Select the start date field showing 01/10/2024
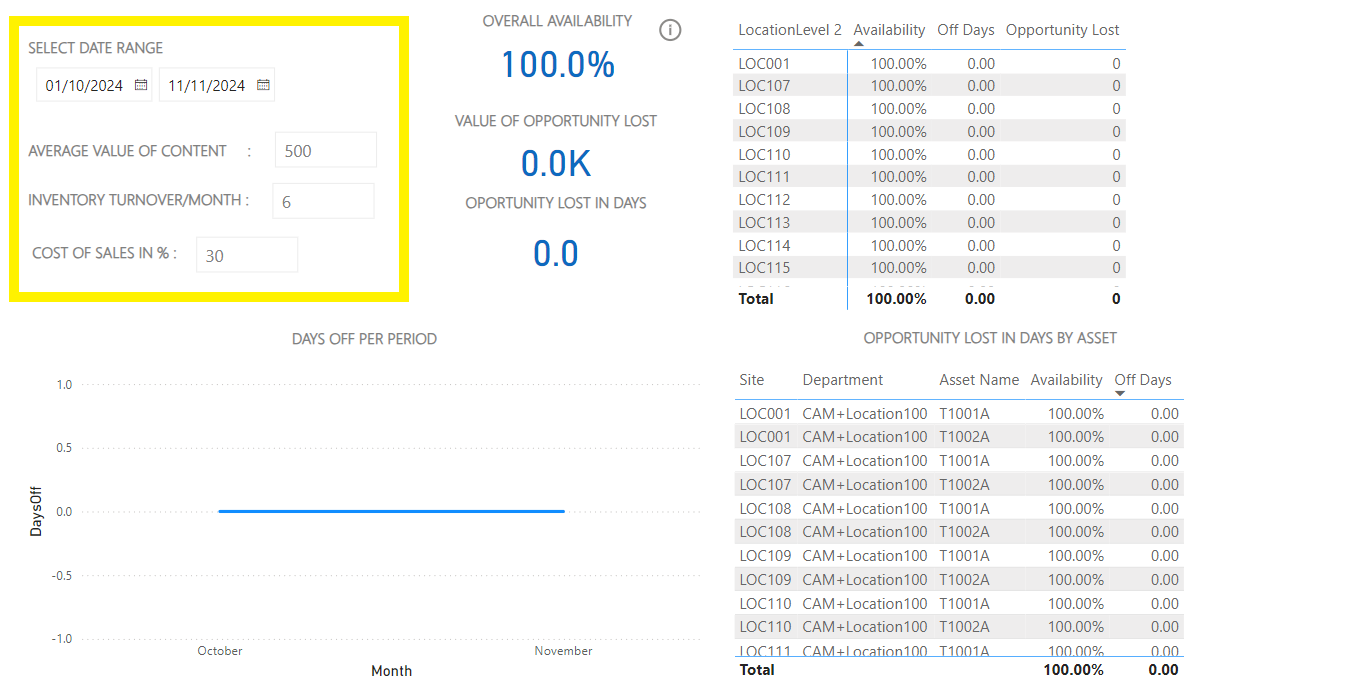This screenshot has height=700, width=1350. [x=85, y=85]
